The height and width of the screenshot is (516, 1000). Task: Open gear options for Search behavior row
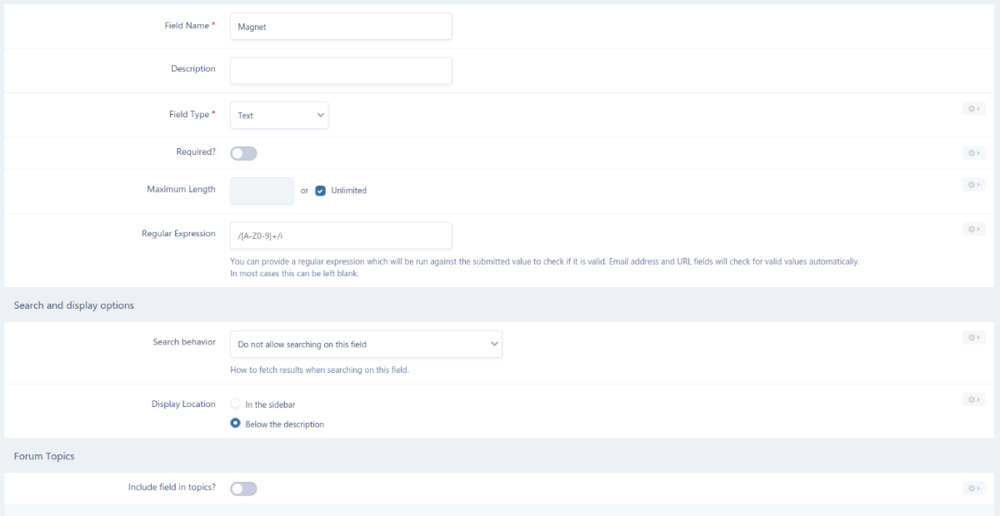973,338
